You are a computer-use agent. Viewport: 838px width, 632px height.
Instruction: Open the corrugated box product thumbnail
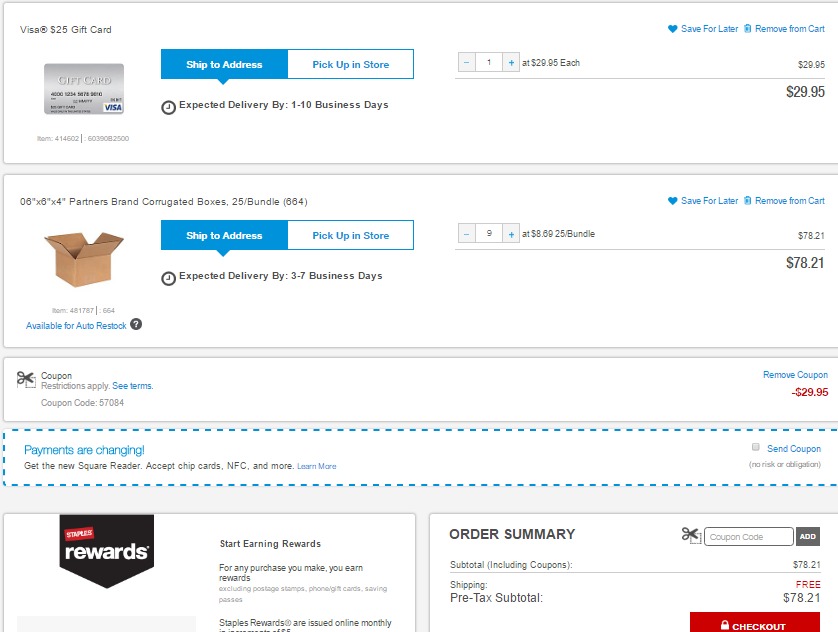tap(84, 259)
